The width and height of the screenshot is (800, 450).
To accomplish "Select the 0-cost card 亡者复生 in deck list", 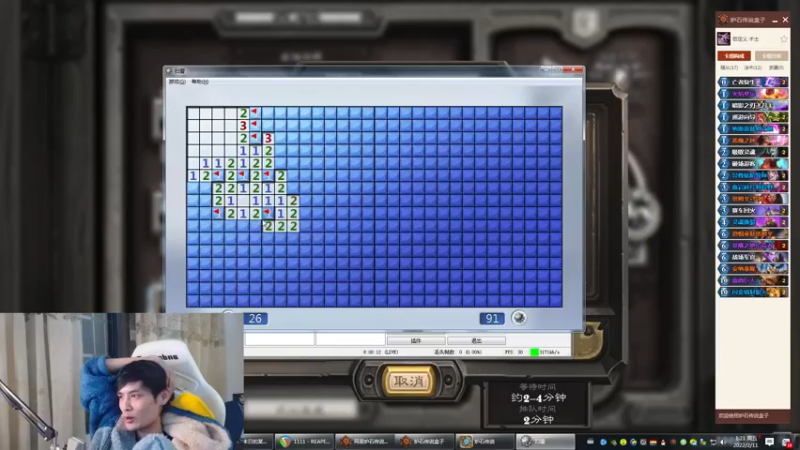I will [x=753, y=82].
